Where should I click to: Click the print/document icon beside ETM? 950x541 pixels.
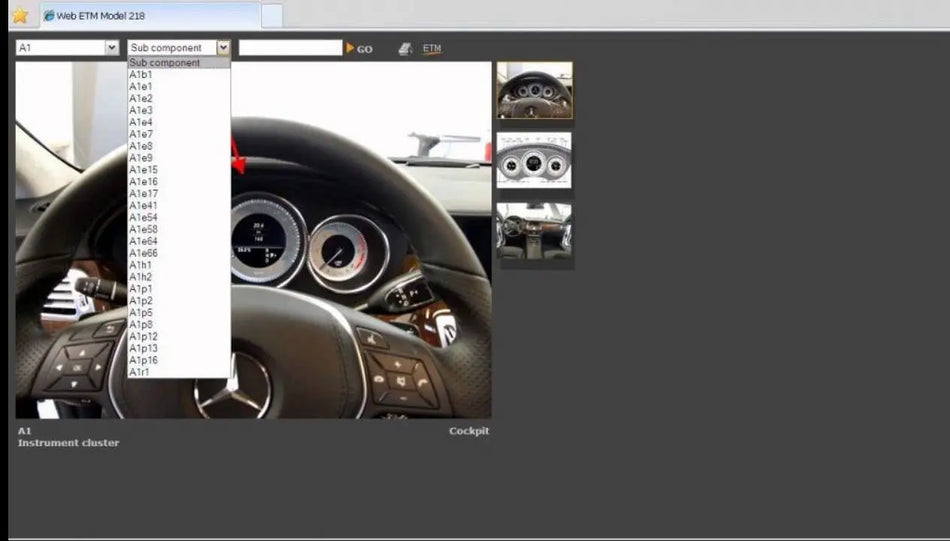(405, 48)
